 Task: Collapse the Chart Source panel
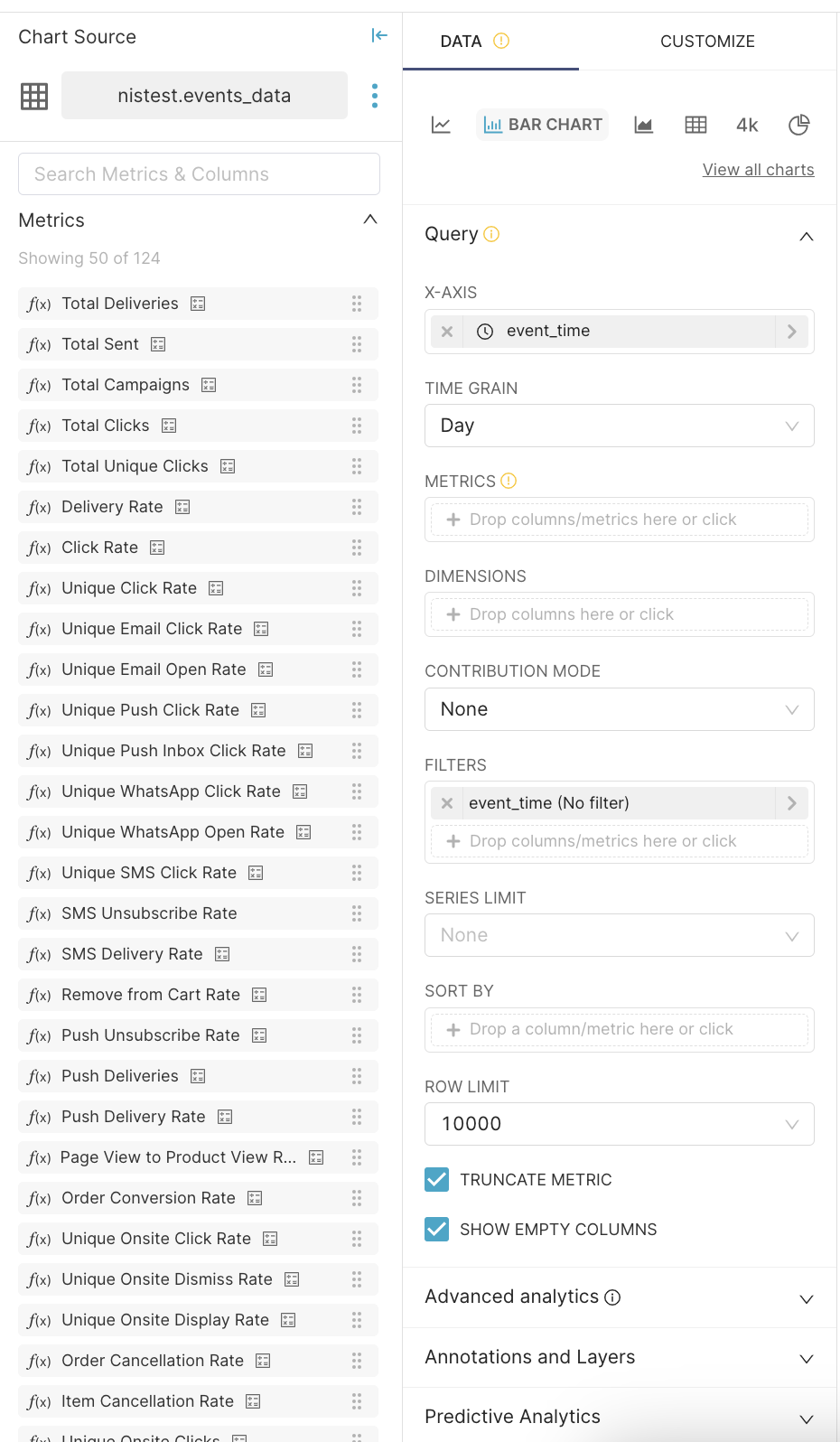pyautogui.click(x=379, y=35)
